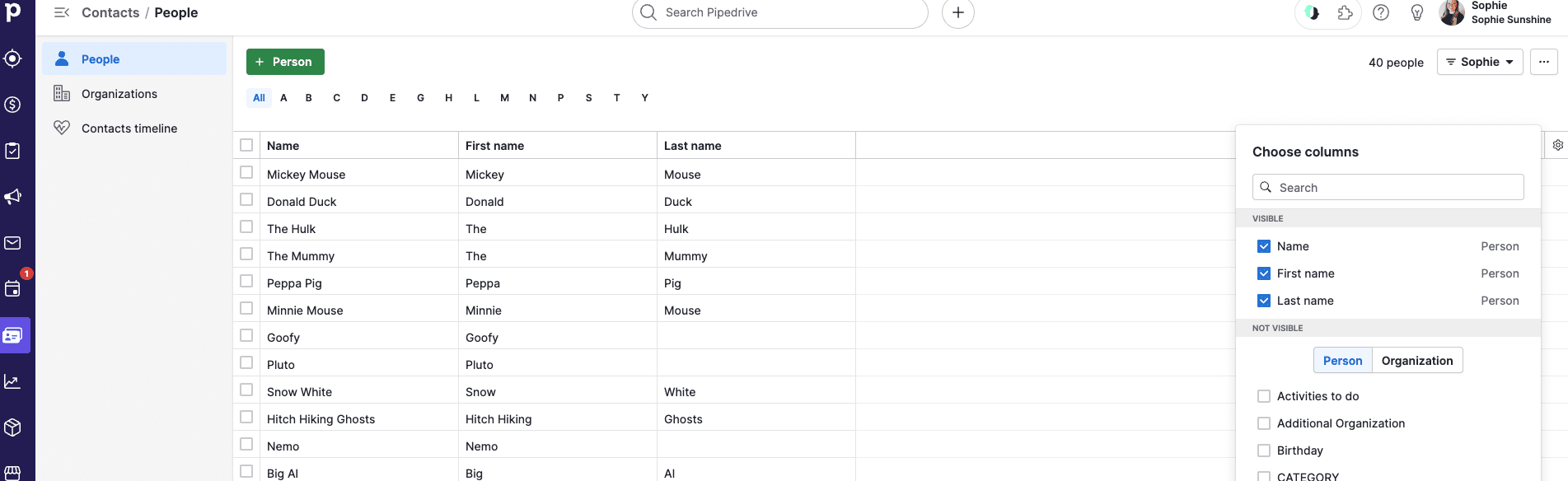The image size is (1568, 481).
Task: Go to Contacts timeline in sidebar
Action: point(129,128)
